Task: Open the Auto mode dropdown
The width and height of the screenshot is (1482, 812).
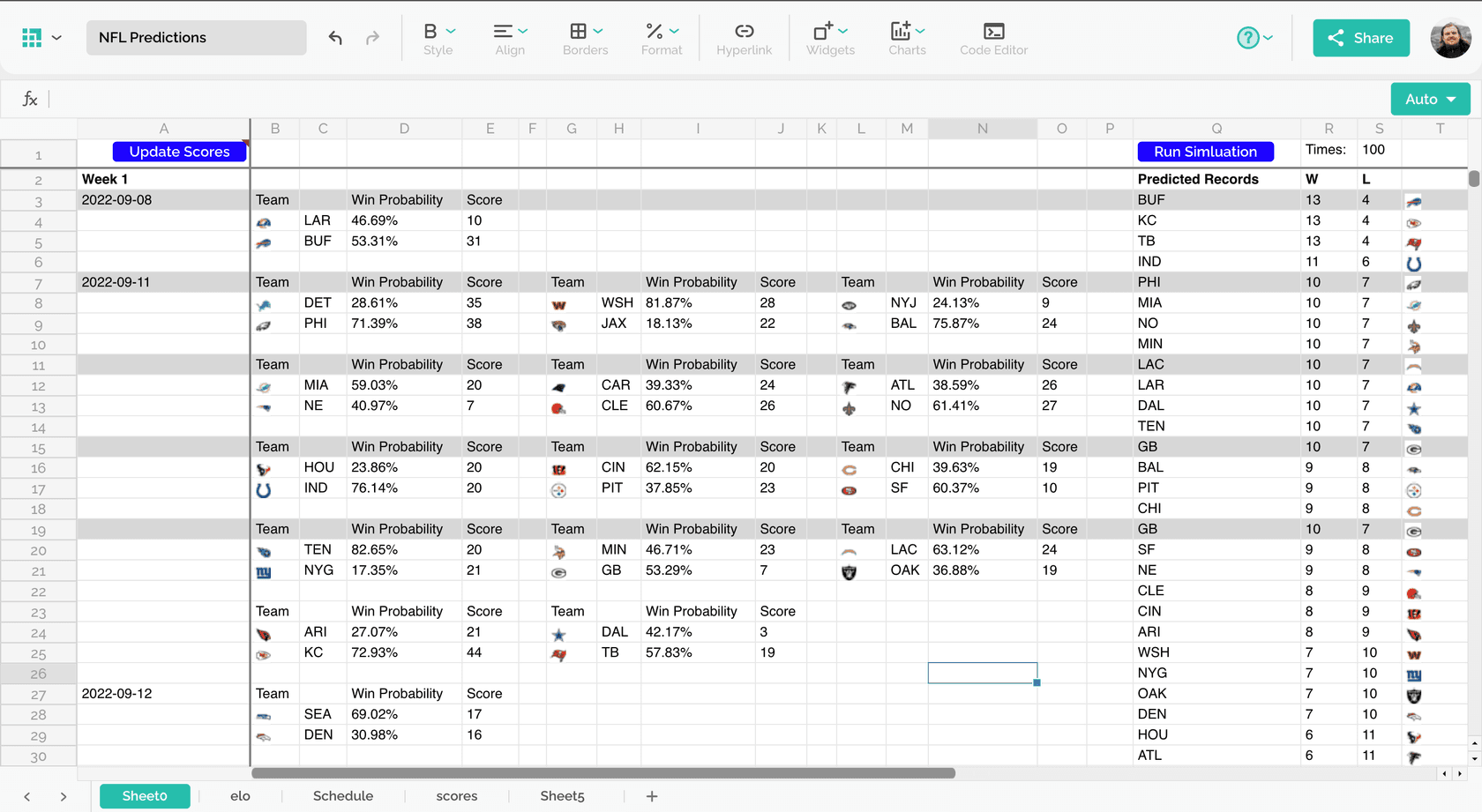Action: (1430, 99)
